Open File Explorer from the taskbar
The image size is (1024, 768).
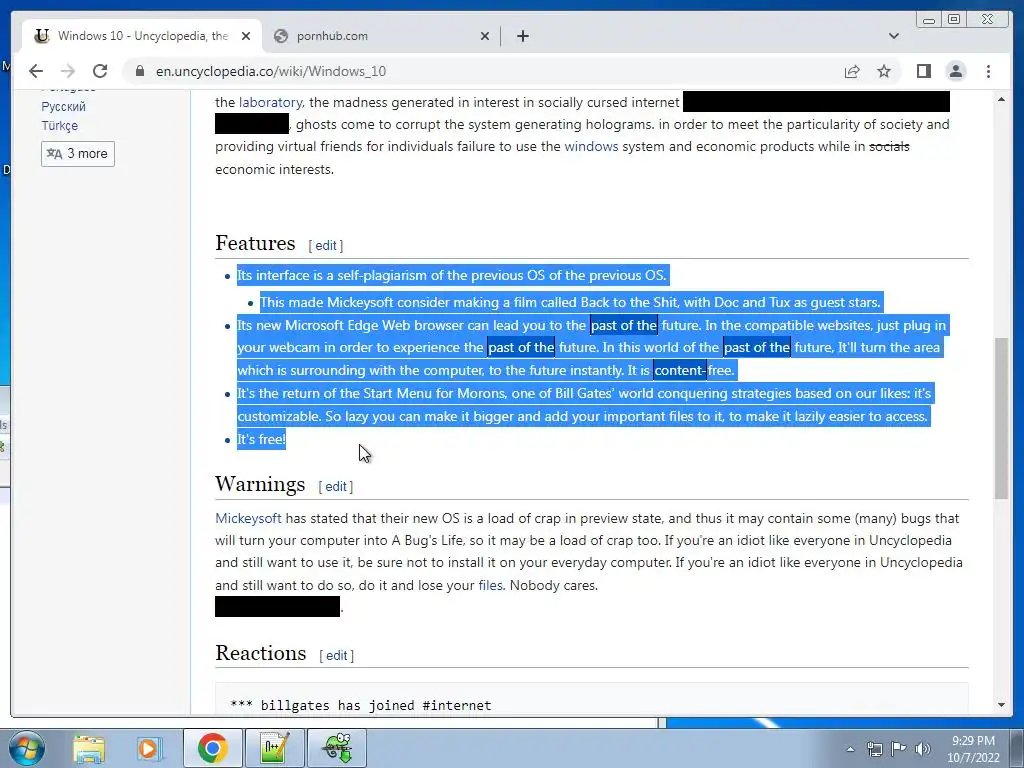point(89,748)
